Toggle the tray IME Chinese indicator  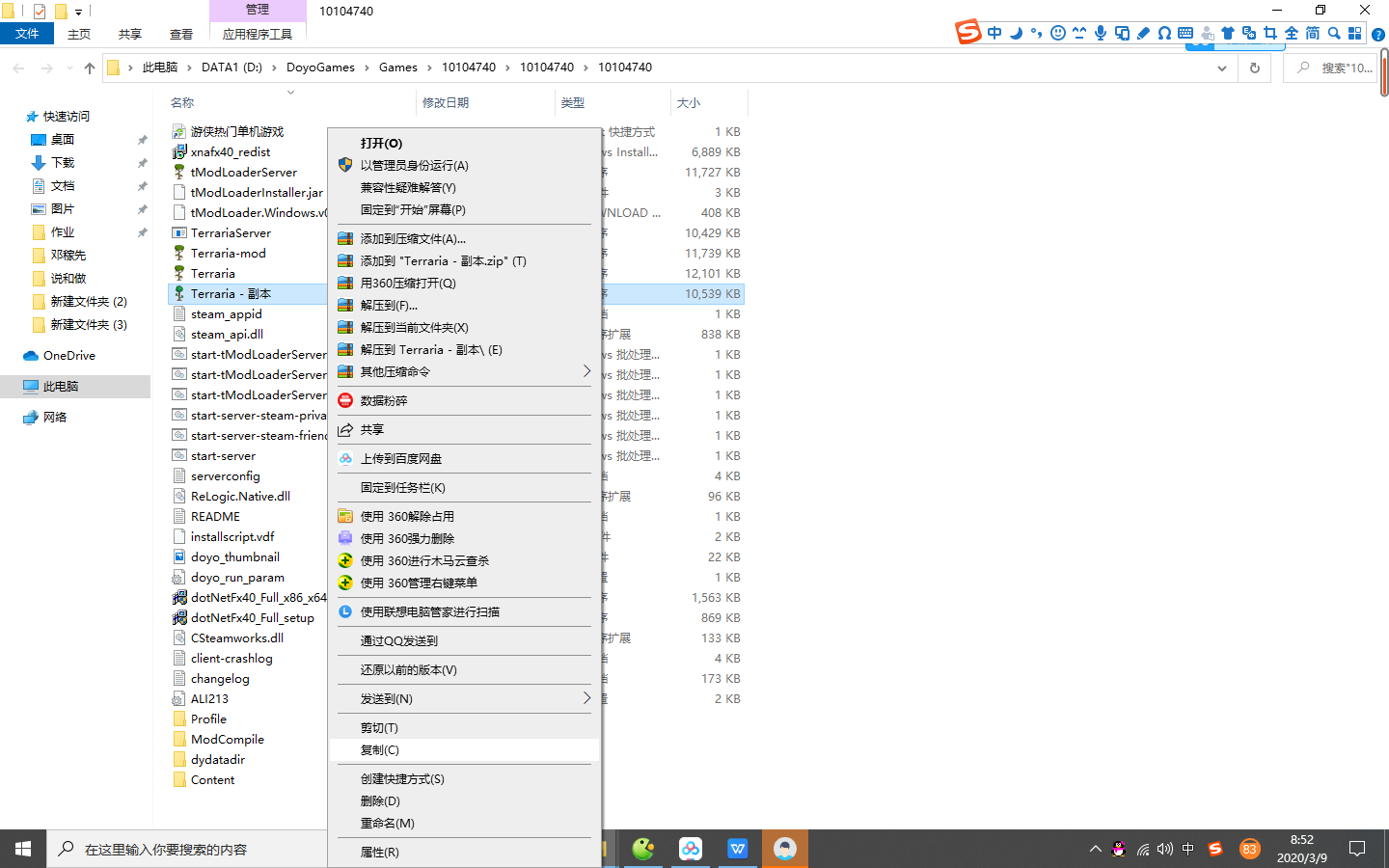[x=1188, y=849]
